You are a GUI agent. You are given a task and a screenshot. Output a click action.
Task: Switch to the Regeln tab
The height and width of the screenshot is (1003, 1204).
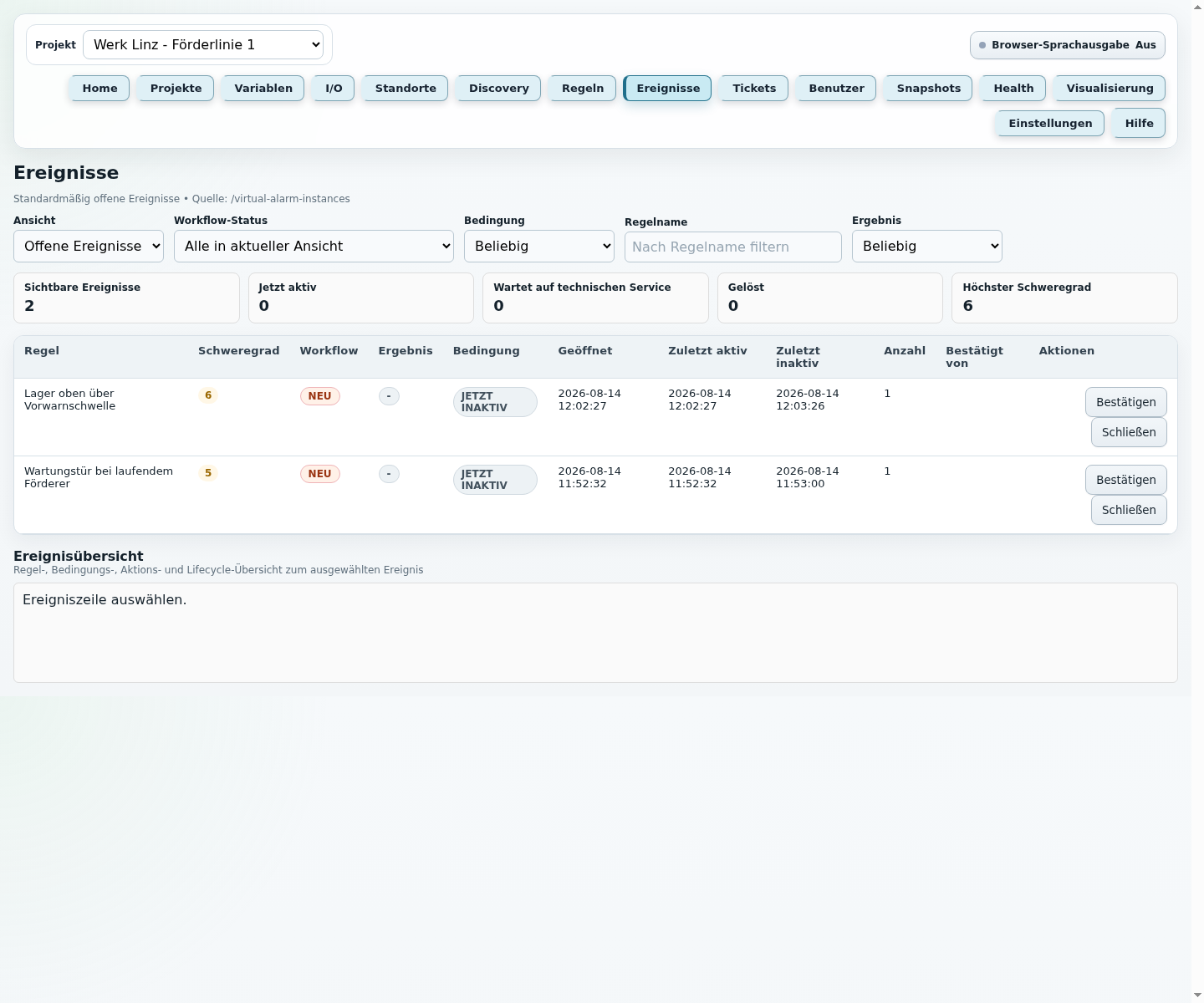pos(583,89)
